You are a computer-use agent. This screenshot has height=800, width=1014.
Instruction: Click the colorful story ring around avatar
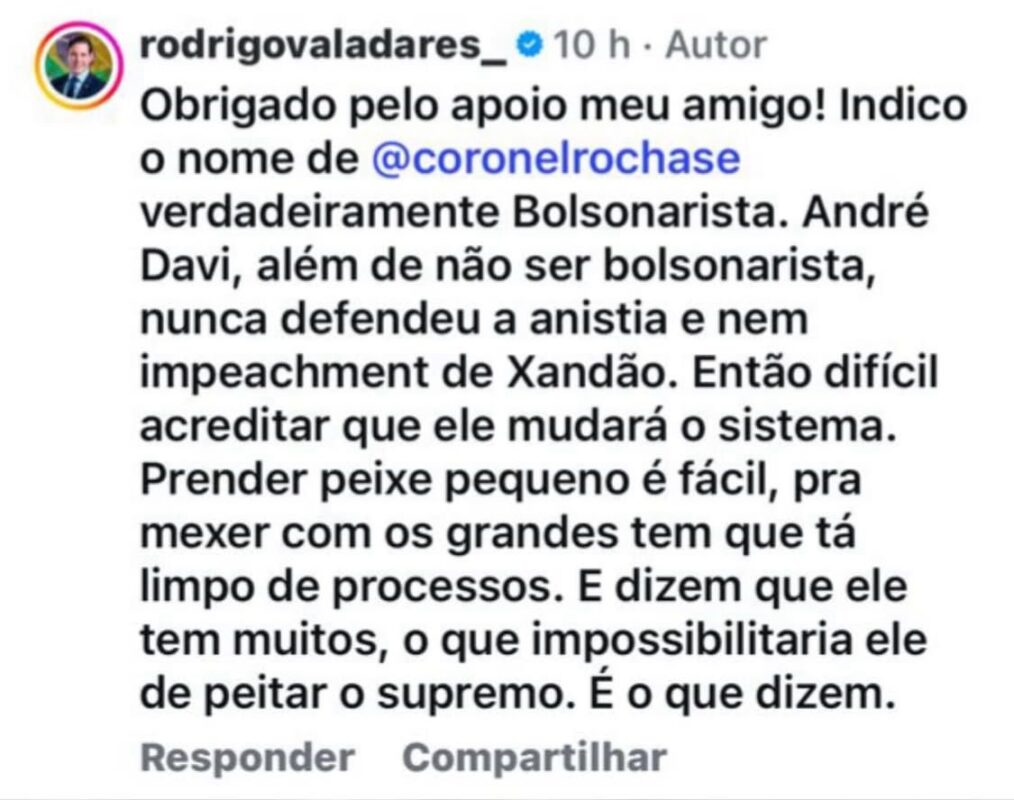pos(79,65)
